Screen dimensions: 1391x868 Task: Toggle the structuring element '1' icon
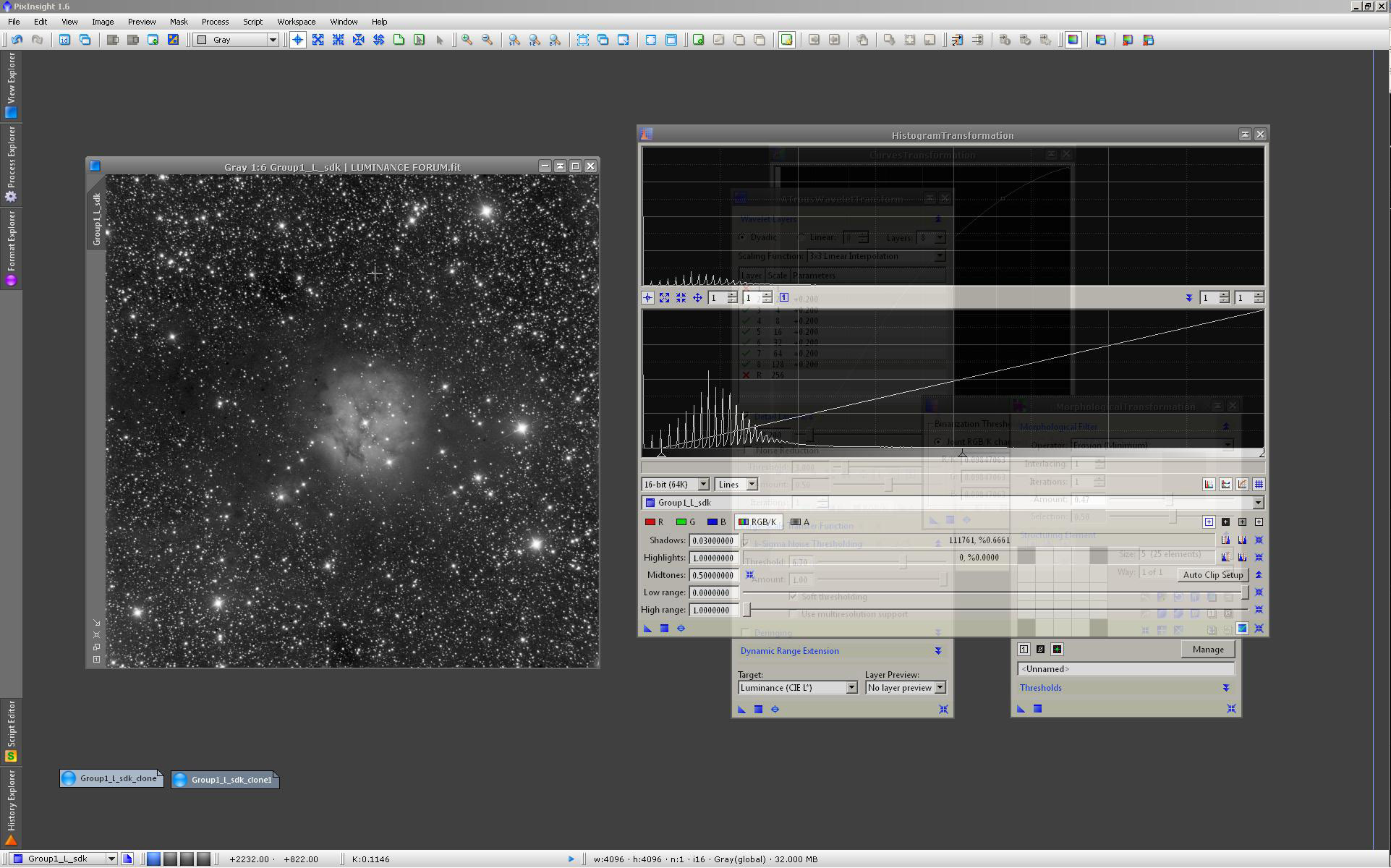click(1024, 650)
